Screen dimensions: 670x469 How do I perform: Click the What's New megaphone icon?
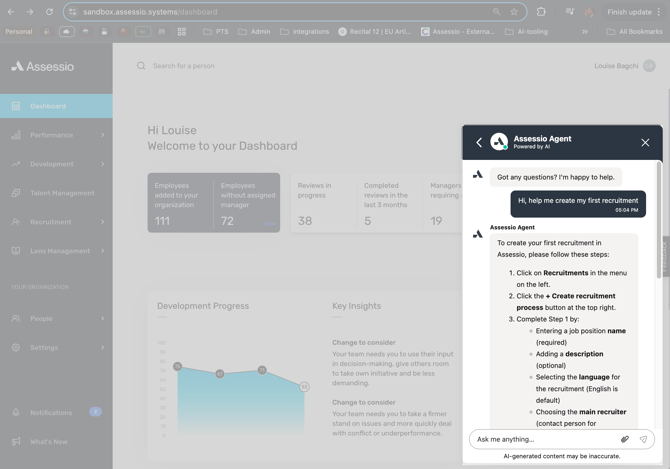point(16,441)
